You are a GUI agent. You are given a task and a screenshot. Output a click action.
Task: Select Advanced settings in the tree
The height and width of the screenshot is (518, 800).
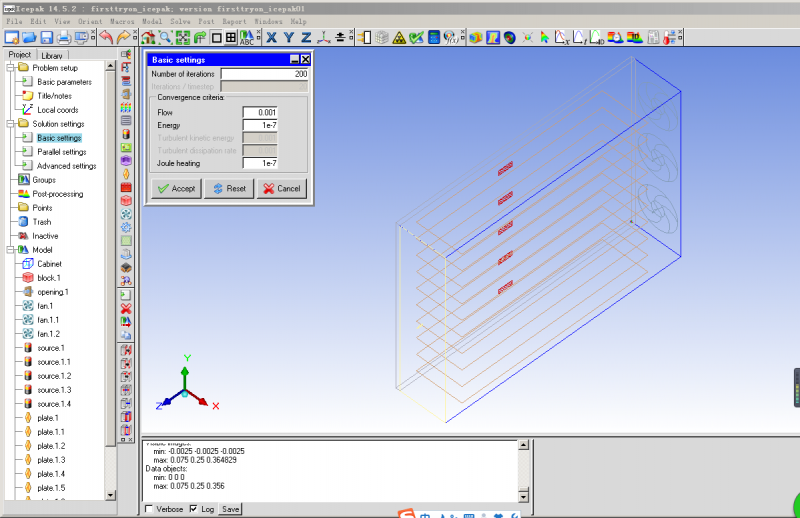pyautogui.click(x=66, y=166)
